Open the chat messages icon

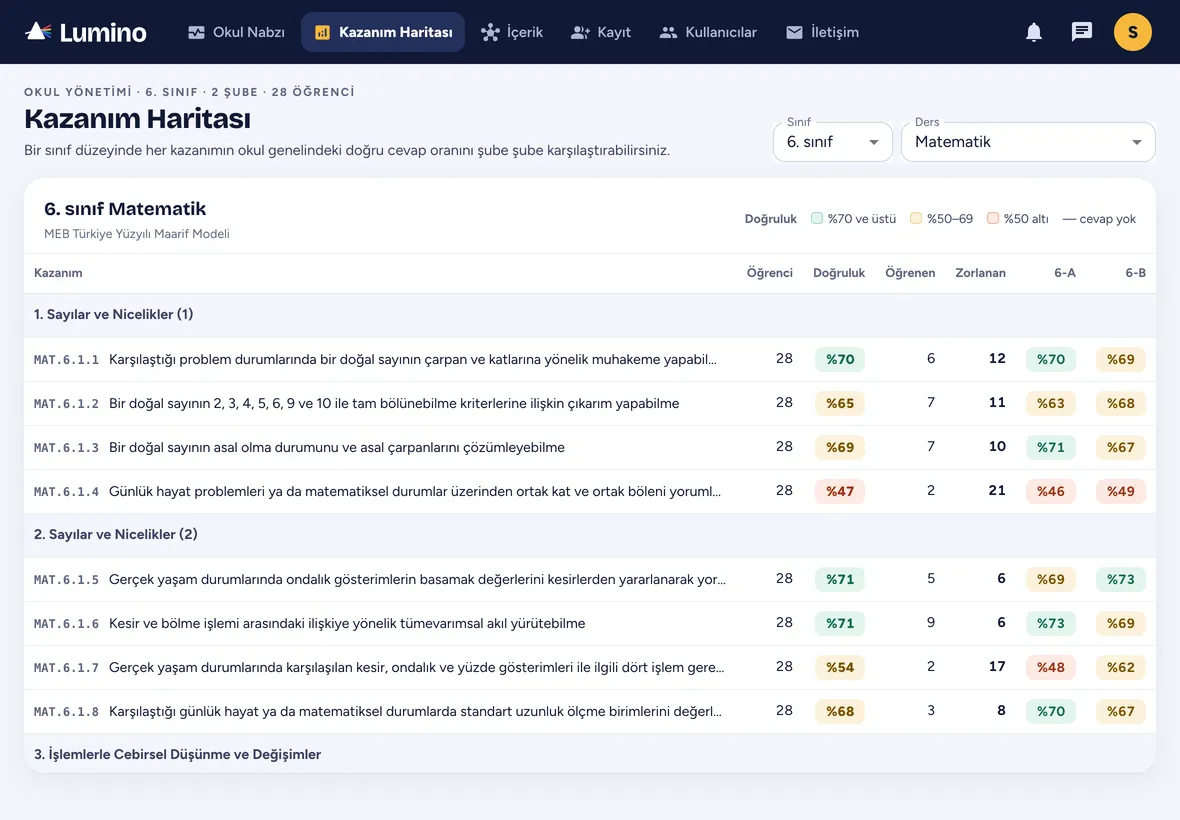[1081, 32]
